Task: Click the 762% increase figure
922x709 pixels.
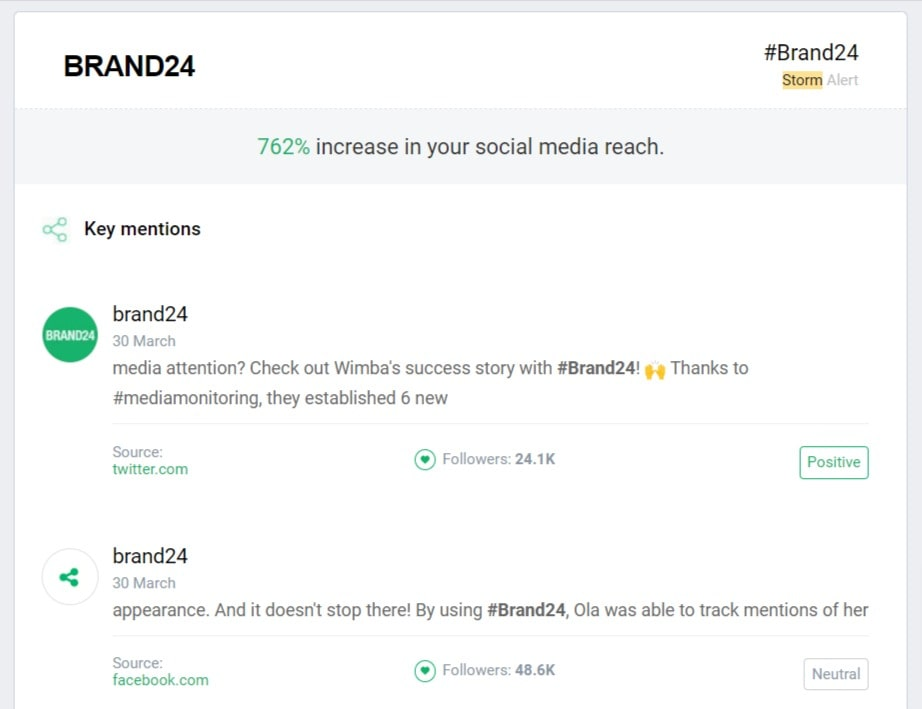Action: (x=283, y=146)
